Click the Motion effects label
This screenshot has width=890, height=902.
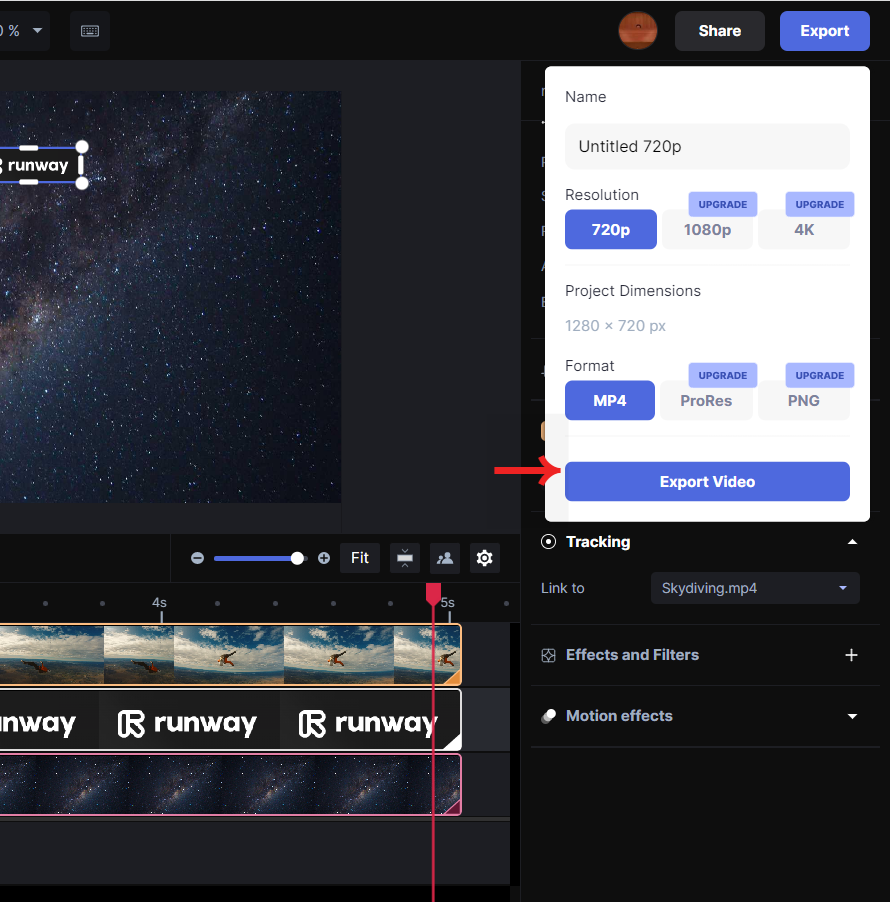[619, 716]
